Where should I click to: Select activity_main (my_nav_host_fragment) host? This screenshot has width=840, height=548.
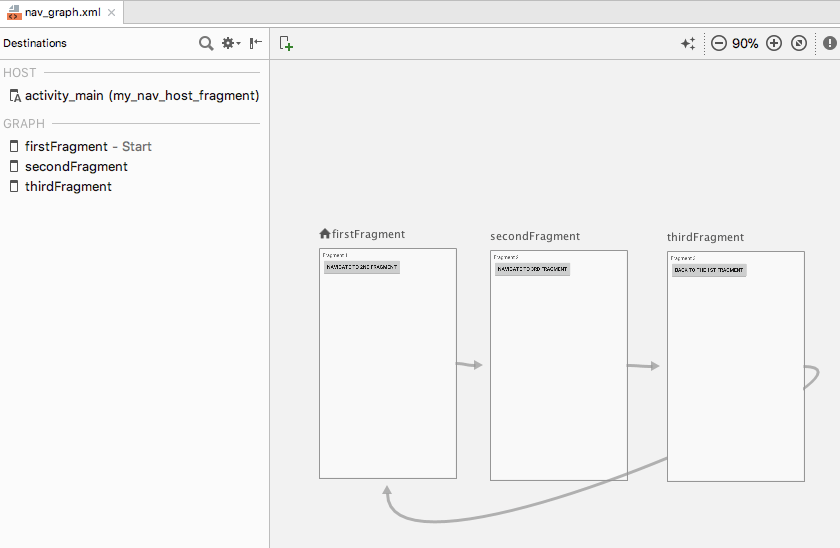click(x=134, y=95)
